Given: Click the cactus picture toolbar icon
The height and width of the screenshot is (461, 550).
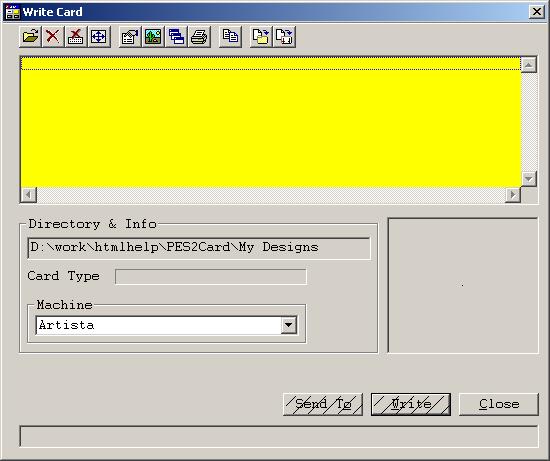Looking at the screenshot, I should click(x=153, y=36).
